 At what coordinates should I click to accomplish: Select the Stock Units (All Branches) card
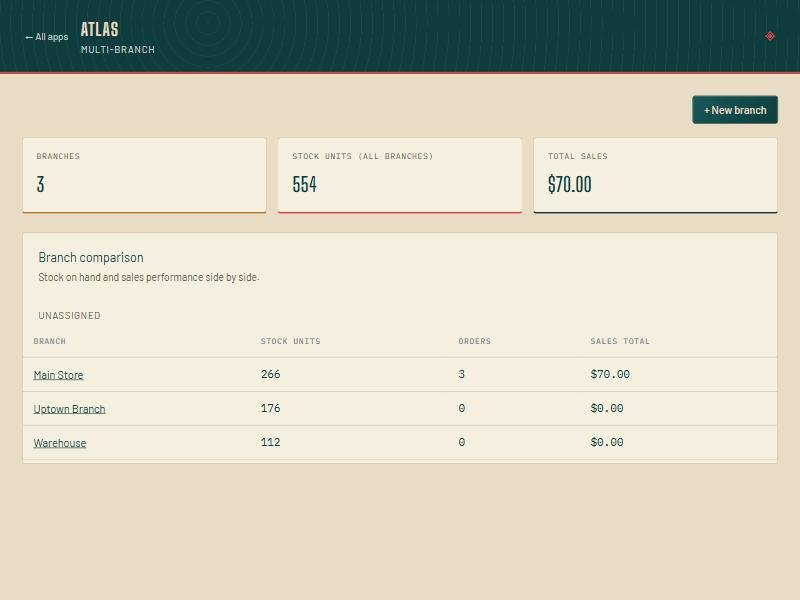[400, 175]
